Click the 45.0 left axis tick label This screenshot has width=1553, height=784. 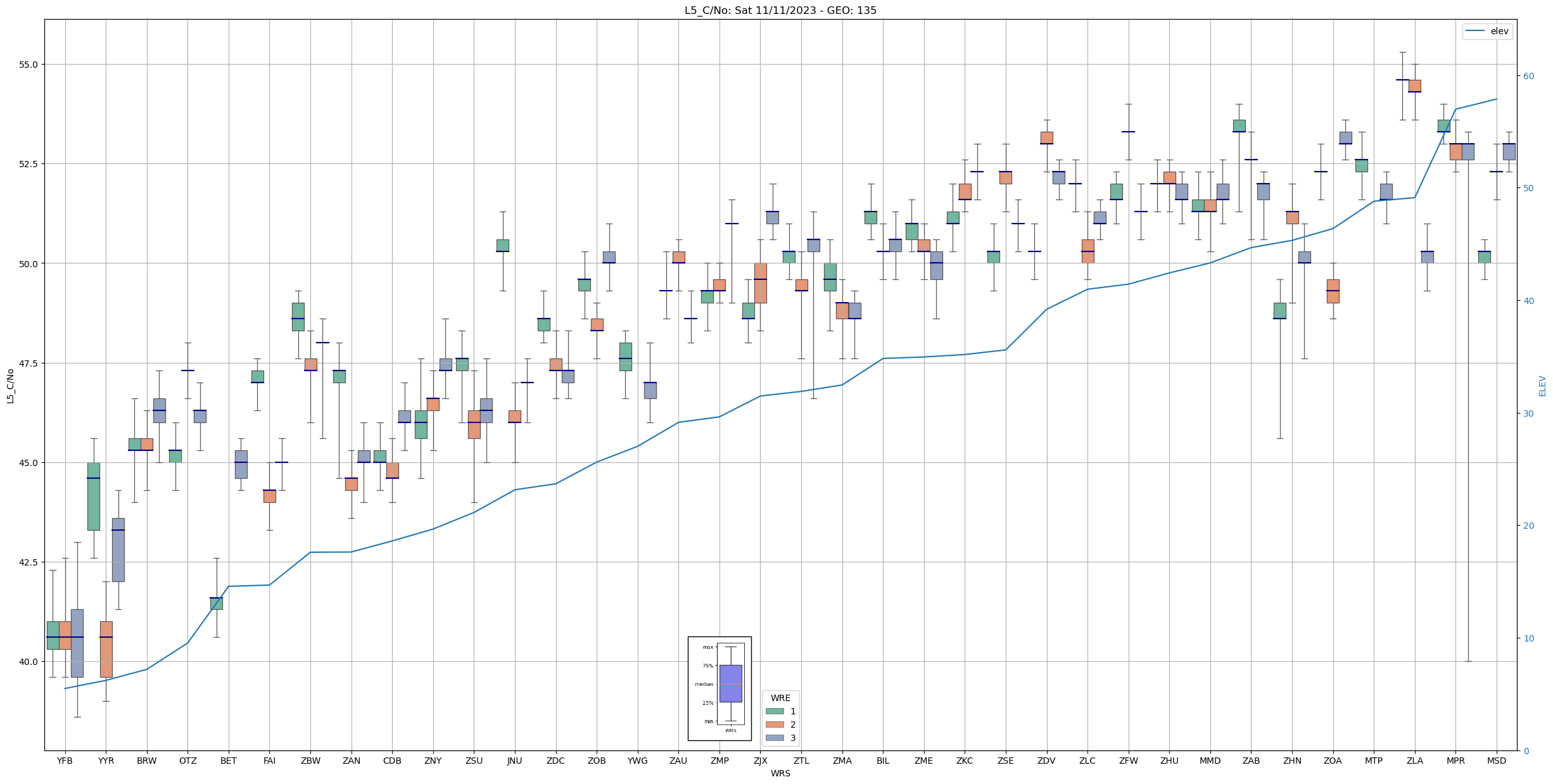pyautogui.click(x=29, y=463)
